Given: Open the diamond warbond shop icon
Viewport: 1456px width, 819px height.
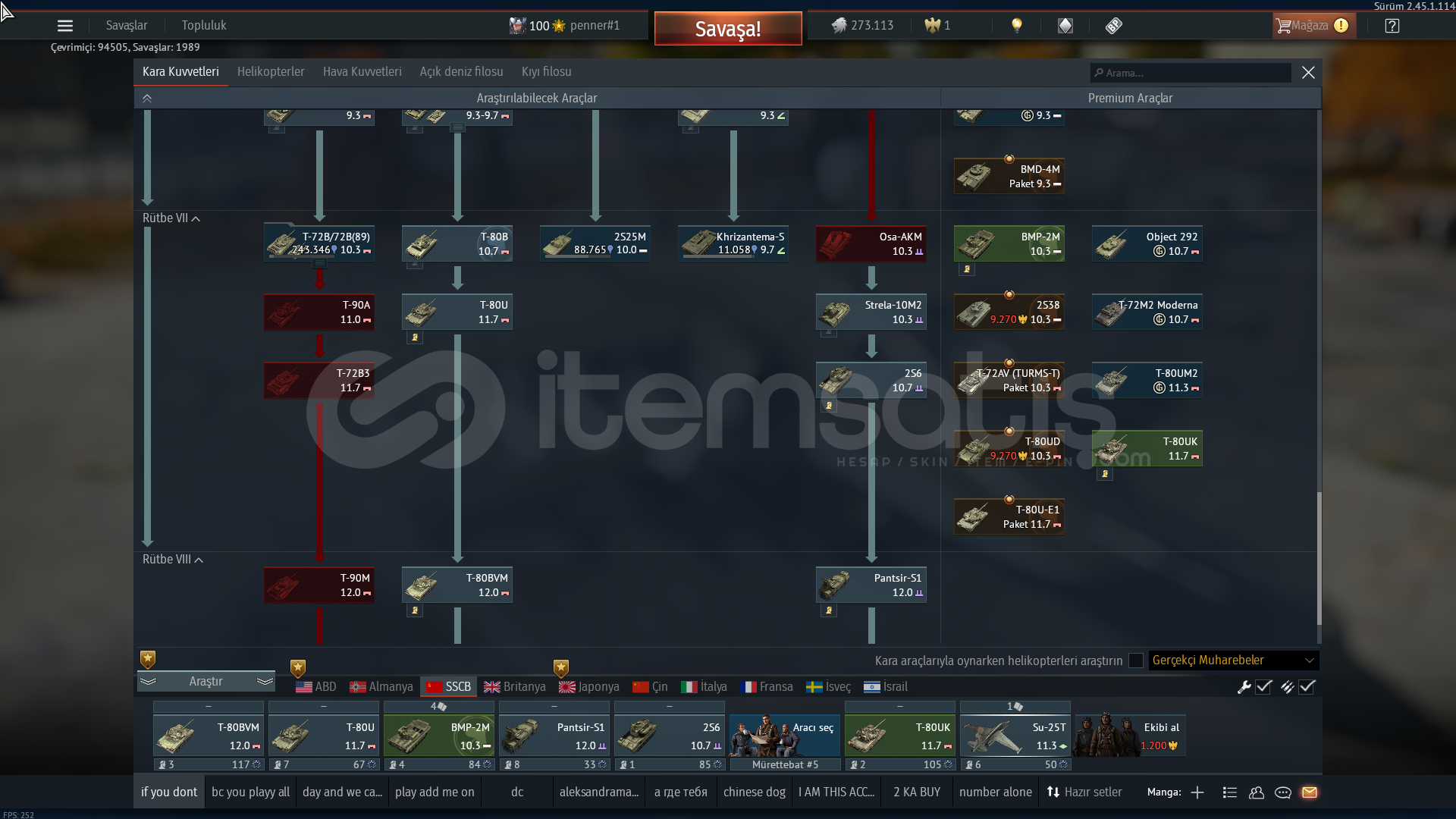Looking at the screenshot, I should click(x=1065, y=26).
